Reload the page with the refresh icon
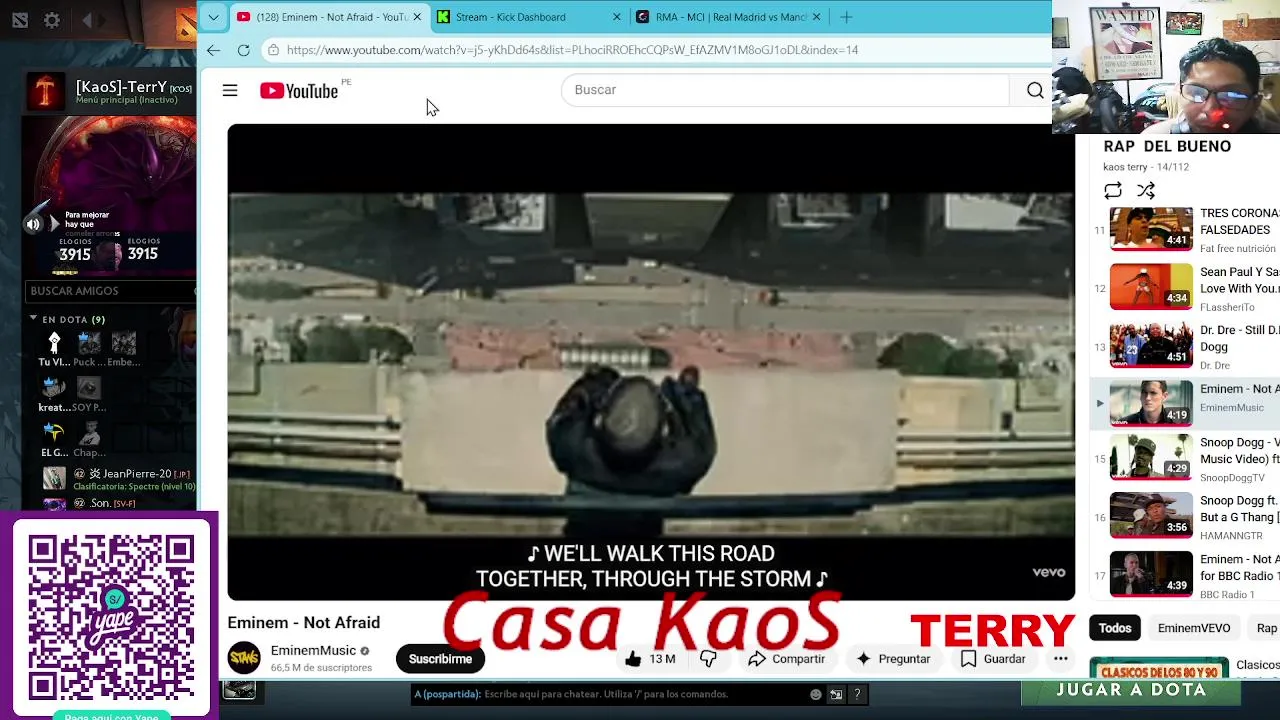Screen dimensions: 1280x720 click(x=244, y=50)
